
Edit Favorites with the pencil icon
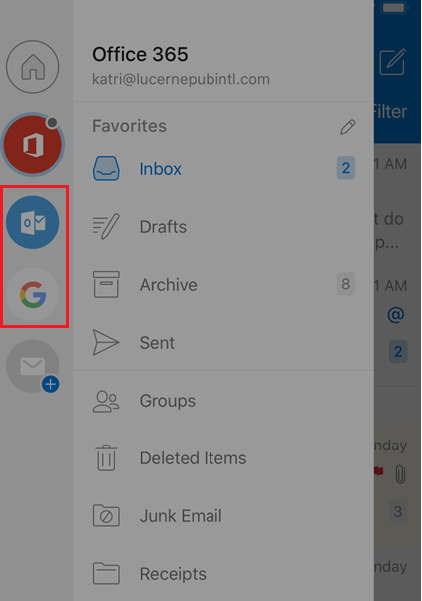[348, 127]
